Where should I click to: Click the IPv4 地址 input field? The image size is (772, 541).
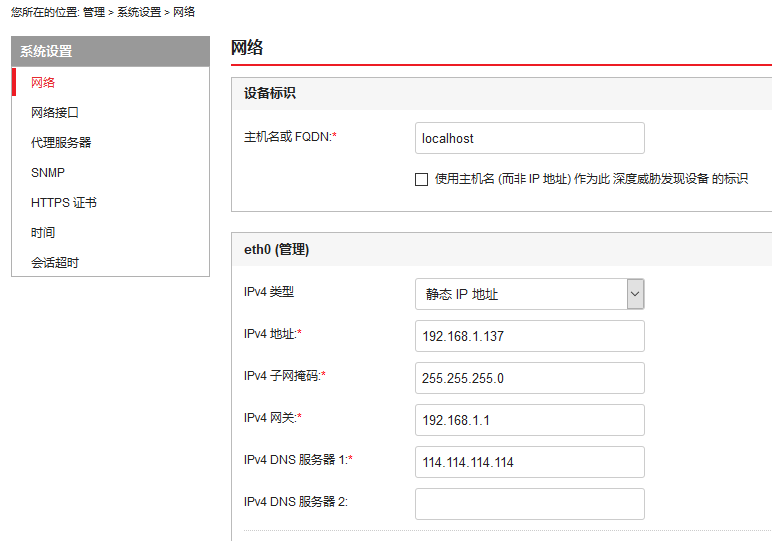pos(529,336)
